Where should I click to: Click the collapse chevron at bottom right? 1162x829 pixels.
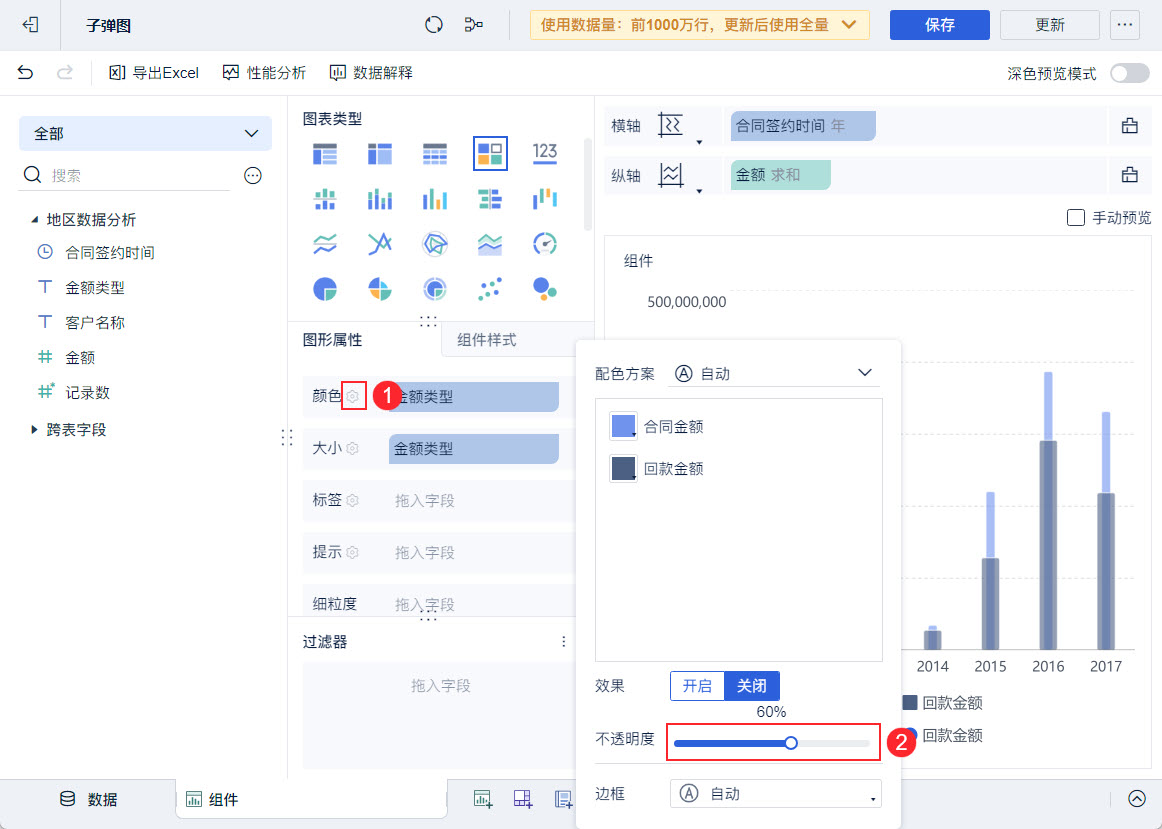point(1137,799)
